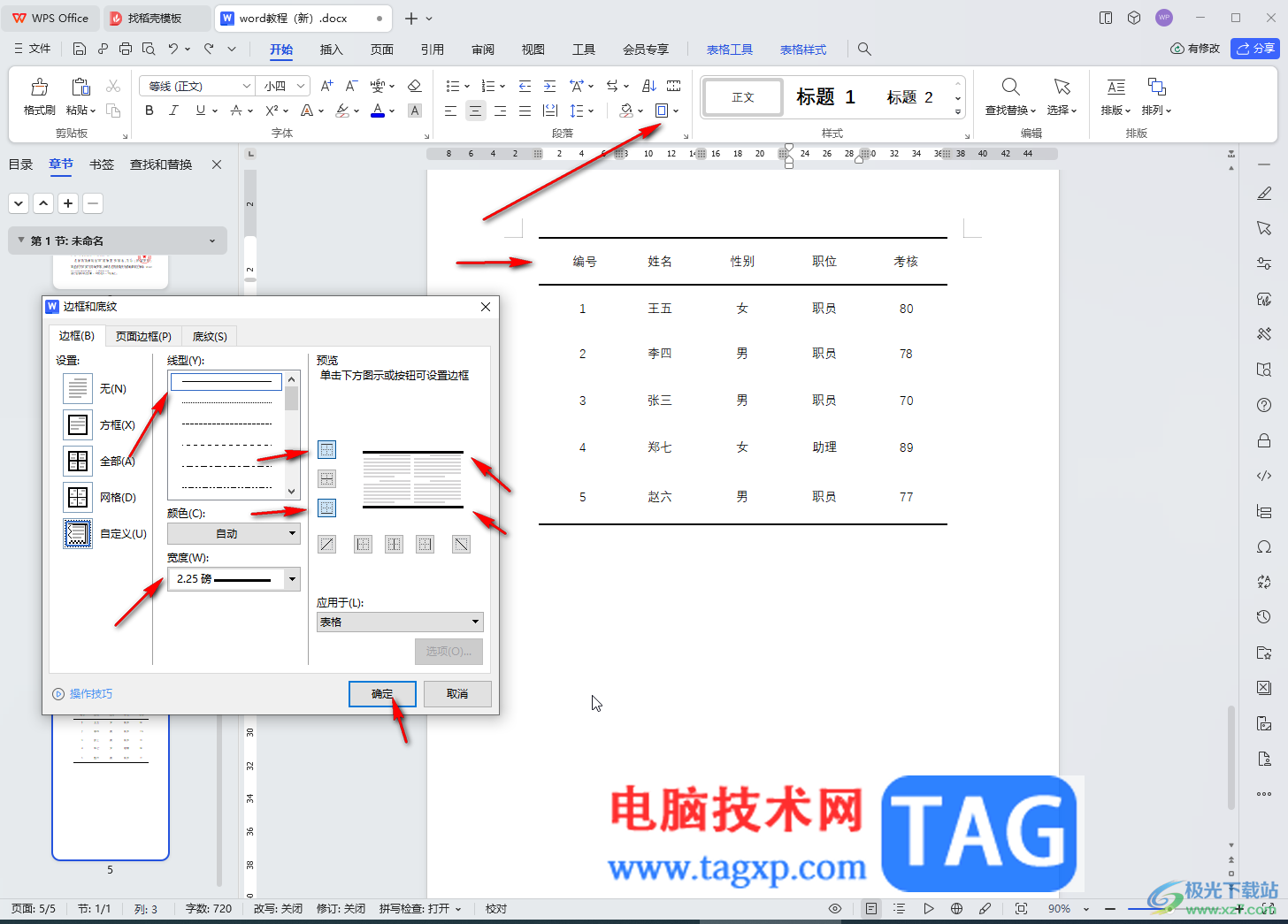Click the font color red A swatch
This screenshot has height=924, width=1288.
378,111
